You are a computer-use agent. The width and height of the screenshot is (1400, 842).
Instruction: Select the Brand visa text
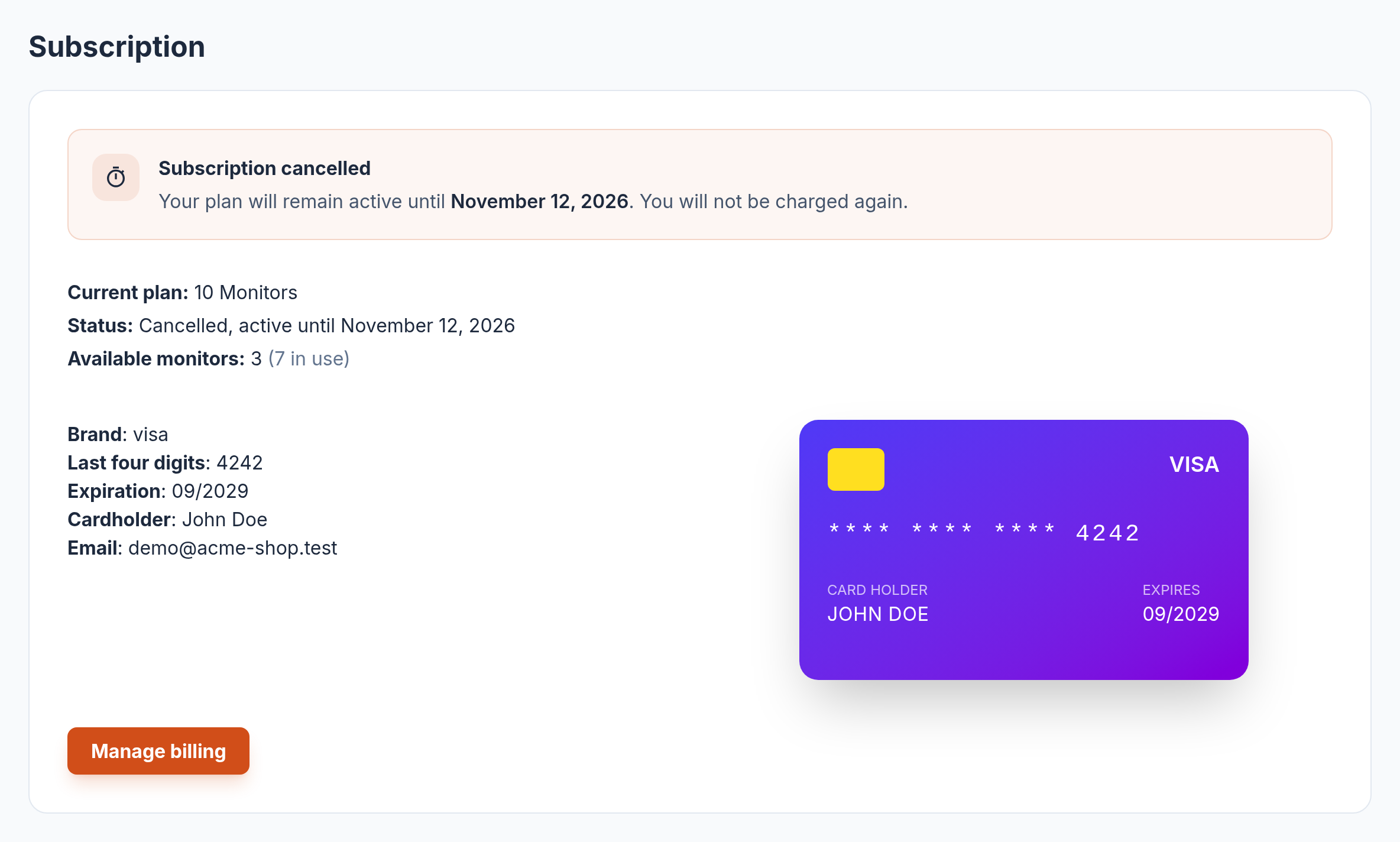pyautogui.click(x=118, y=435)
